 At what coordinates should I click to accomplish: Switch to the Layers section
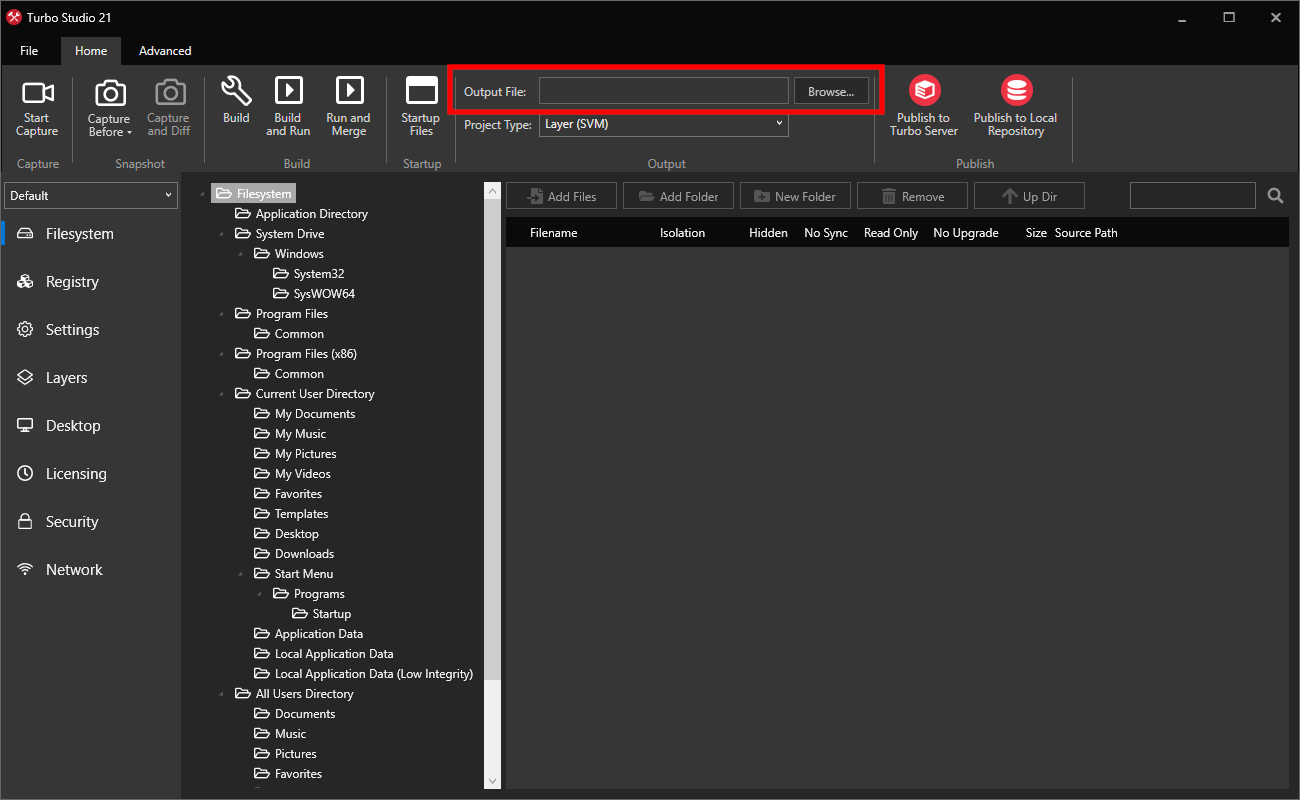click(63, 377)
